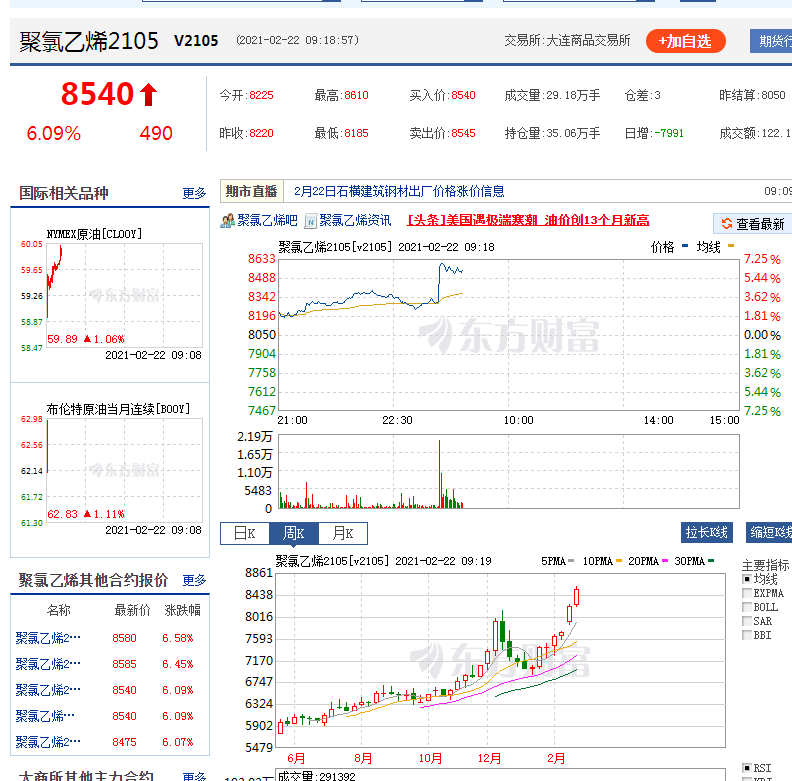Select the RSI indicator option
This screenshot has width=792, height=781.
[x=747, y=768]
